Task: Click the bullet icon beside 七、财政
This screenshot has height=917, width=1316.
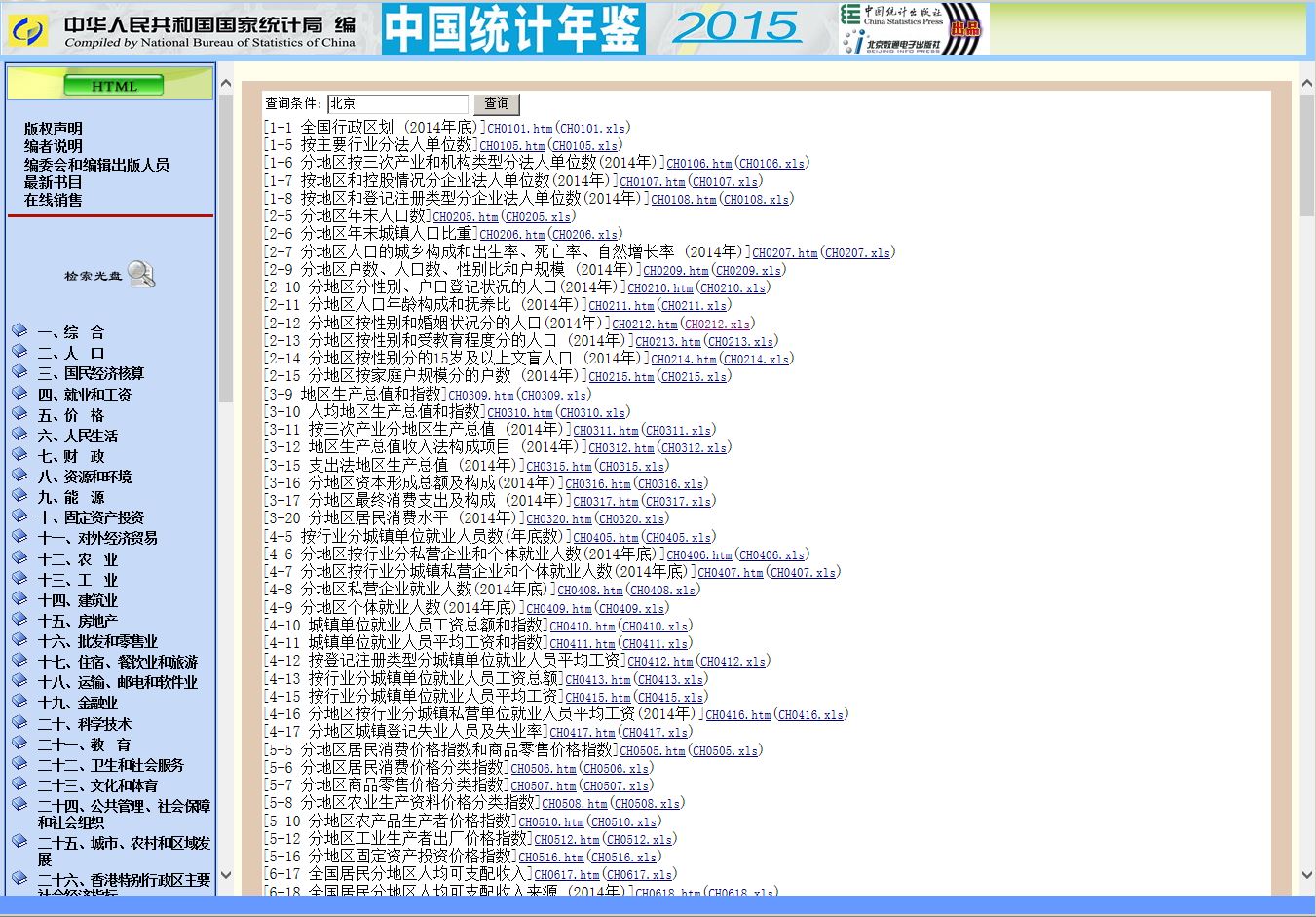Action: (x=19, y=454)
